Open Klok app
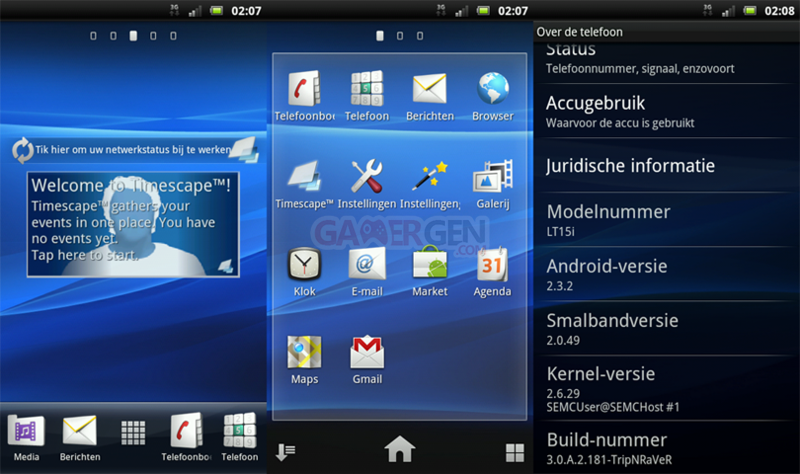This screenshot has width=800, height=474. (x=304, y=271)
